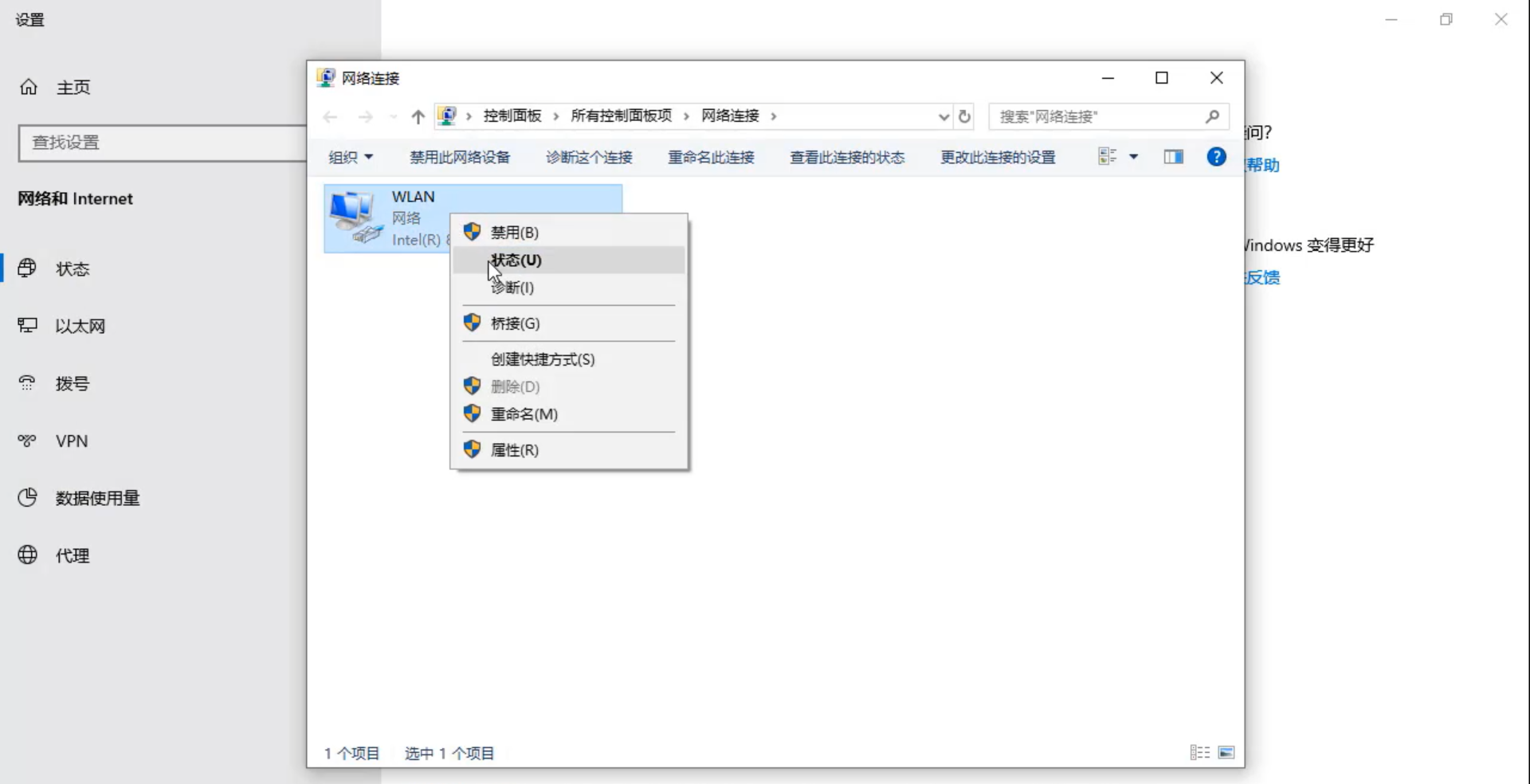Switch to details view in status bar
The image size is (1530, 784).
coord(1199,753)
